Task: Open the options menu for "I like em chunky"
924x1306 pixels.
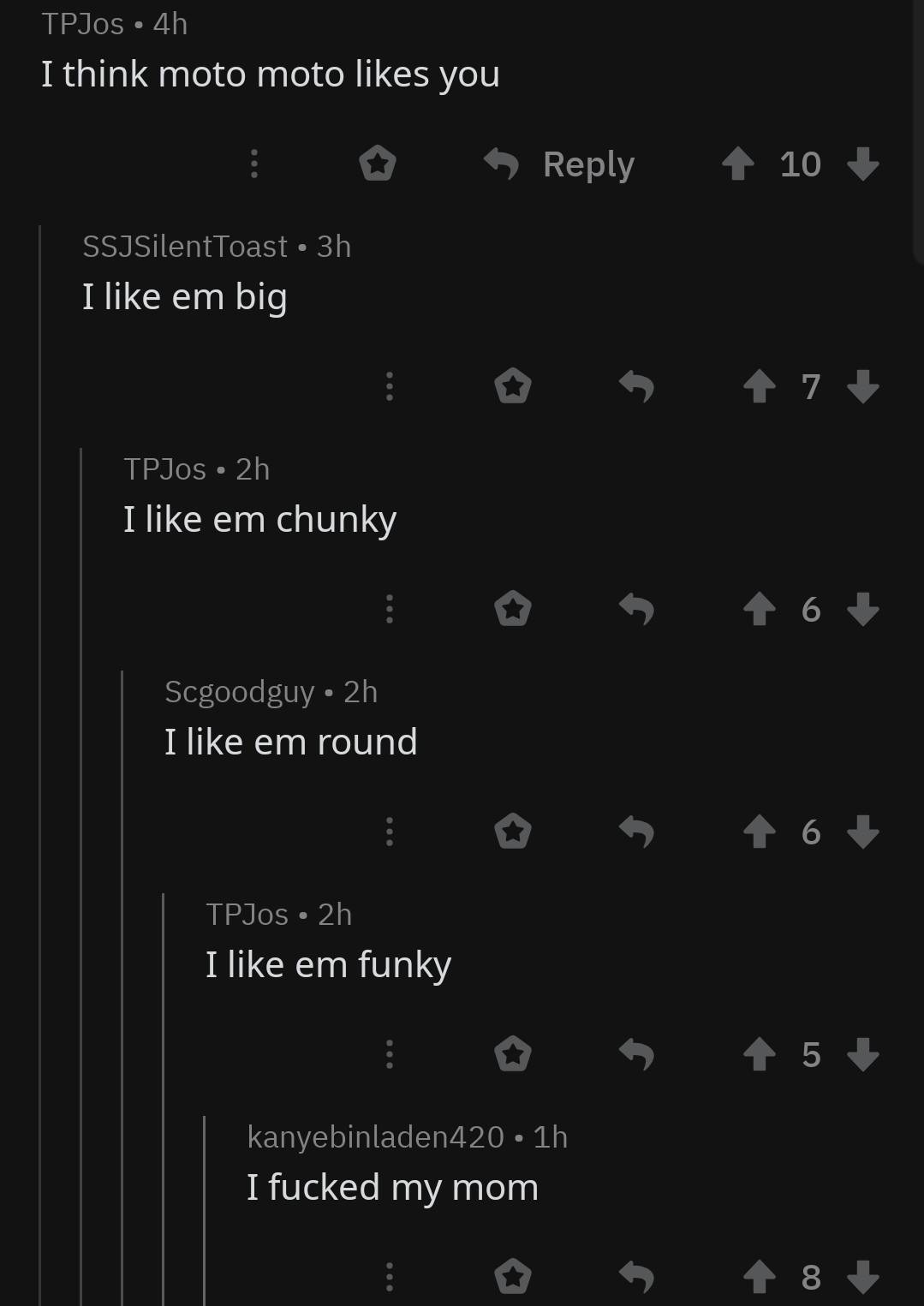Action: click(x=389, y=609)
